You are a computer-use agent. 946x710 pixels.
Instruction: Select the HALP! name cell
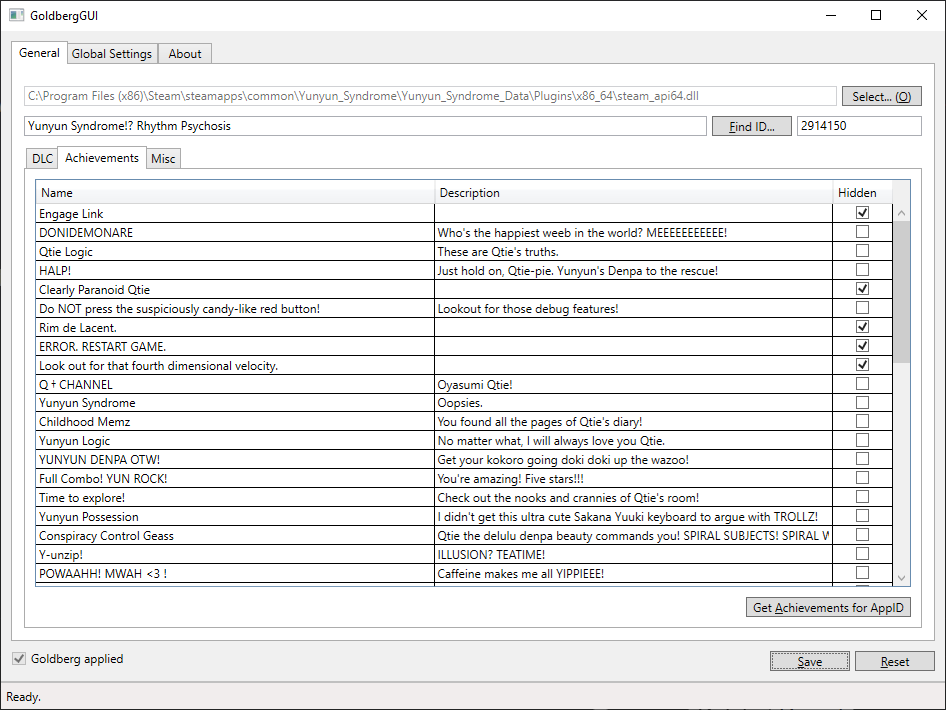point(235,270)
